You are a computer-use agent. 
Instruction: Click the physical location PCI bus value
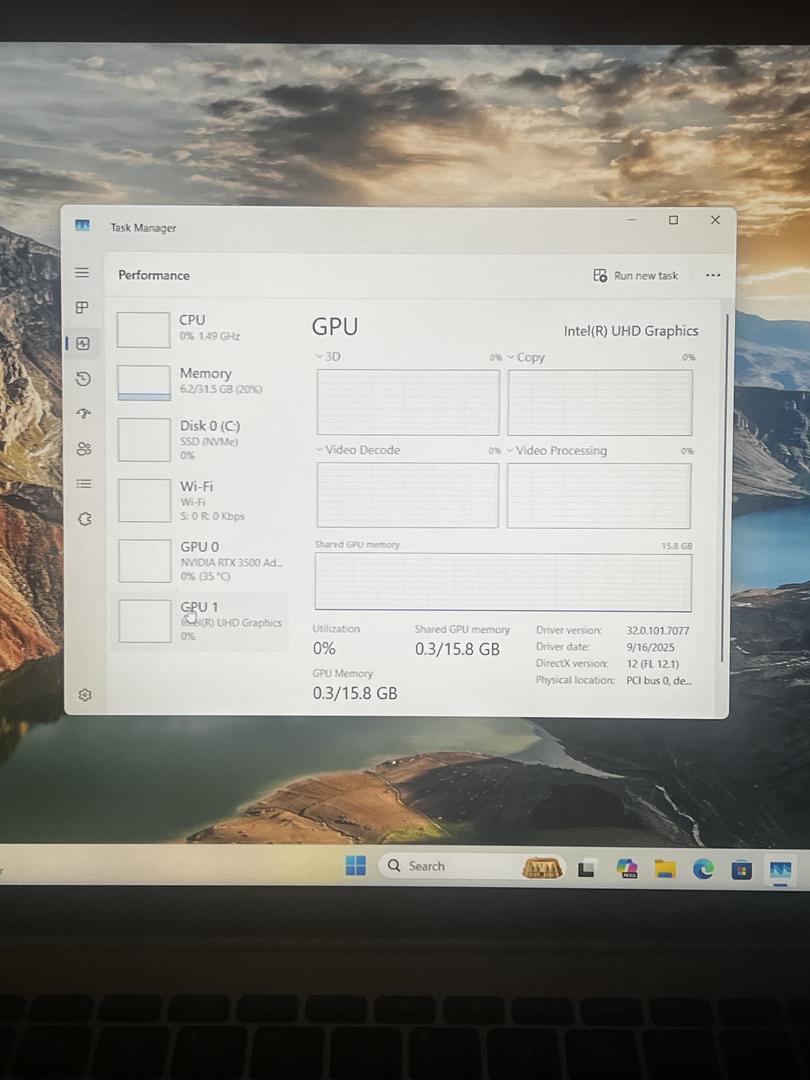click(658, 681)
